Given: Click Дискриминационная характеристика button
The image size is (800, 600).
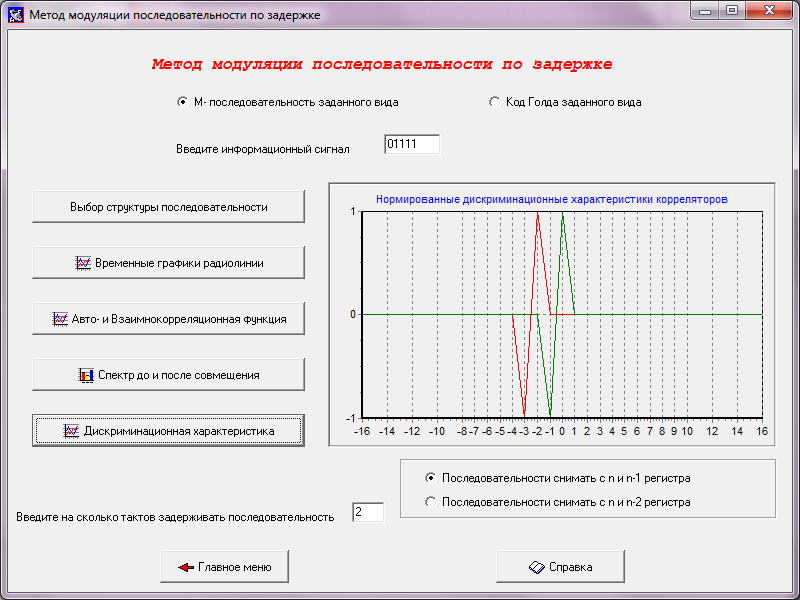Looking at the screenshot, I should coord(168,431).
